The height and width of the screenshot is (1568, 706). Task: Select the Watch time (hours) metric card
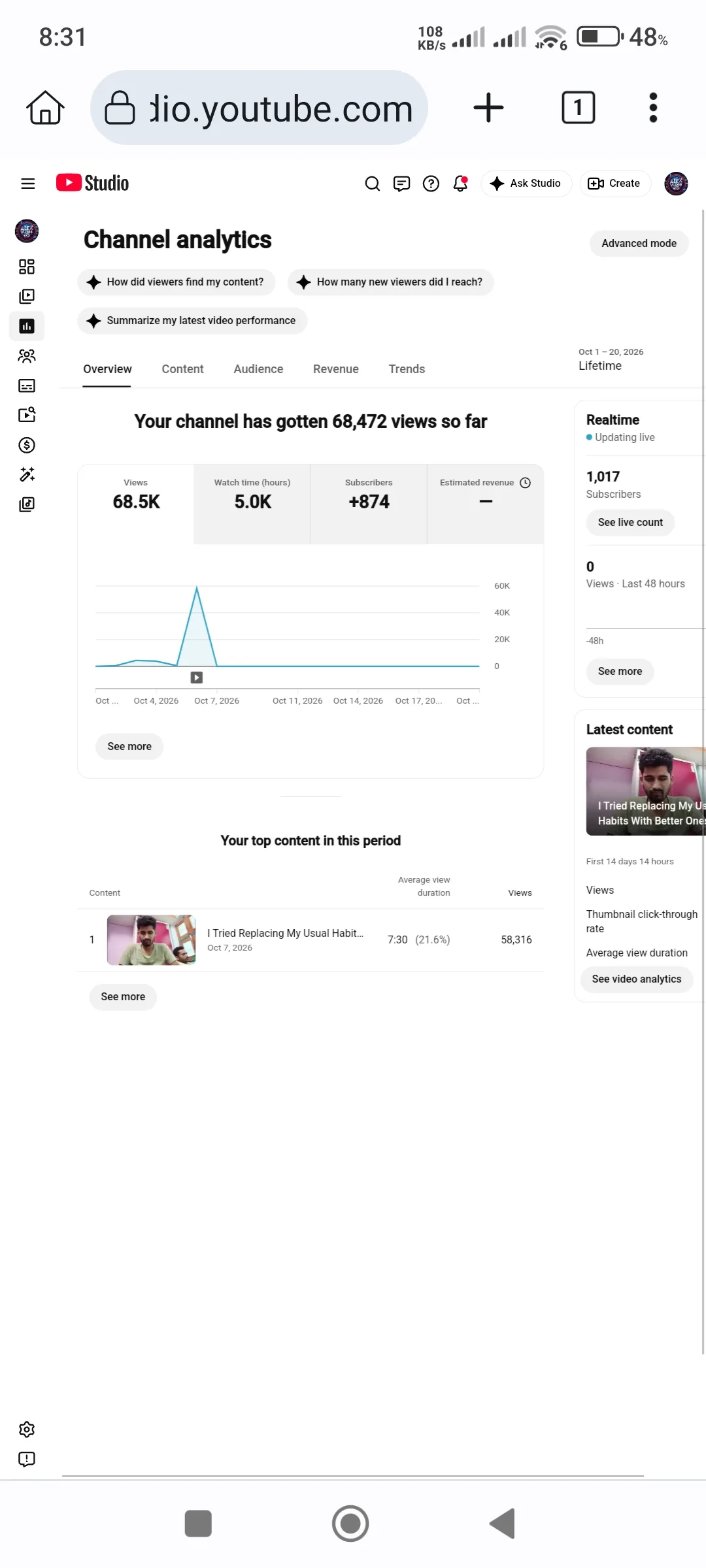252,504
